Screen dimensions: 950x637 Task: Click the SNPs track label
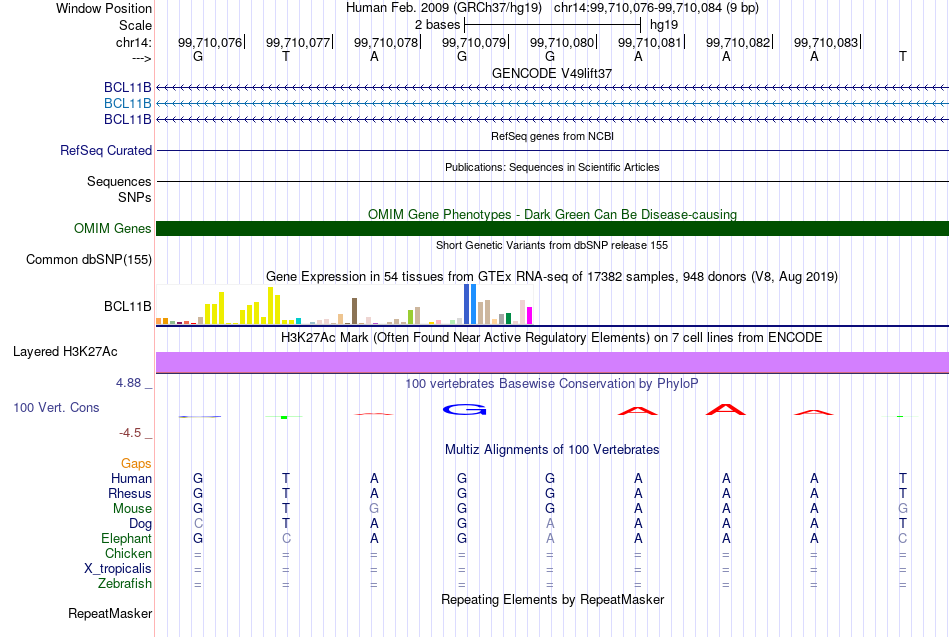point(135,198)
